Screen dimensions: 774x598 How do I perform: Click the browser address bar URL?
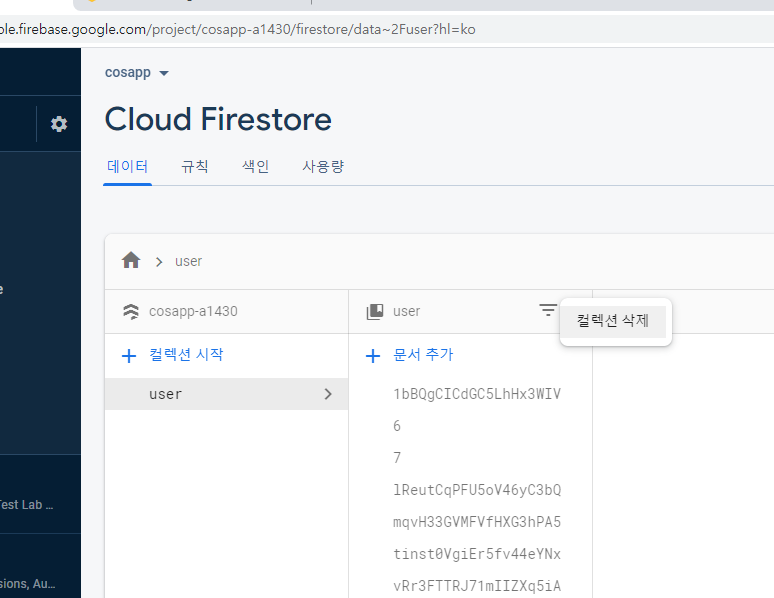[238, 29]
